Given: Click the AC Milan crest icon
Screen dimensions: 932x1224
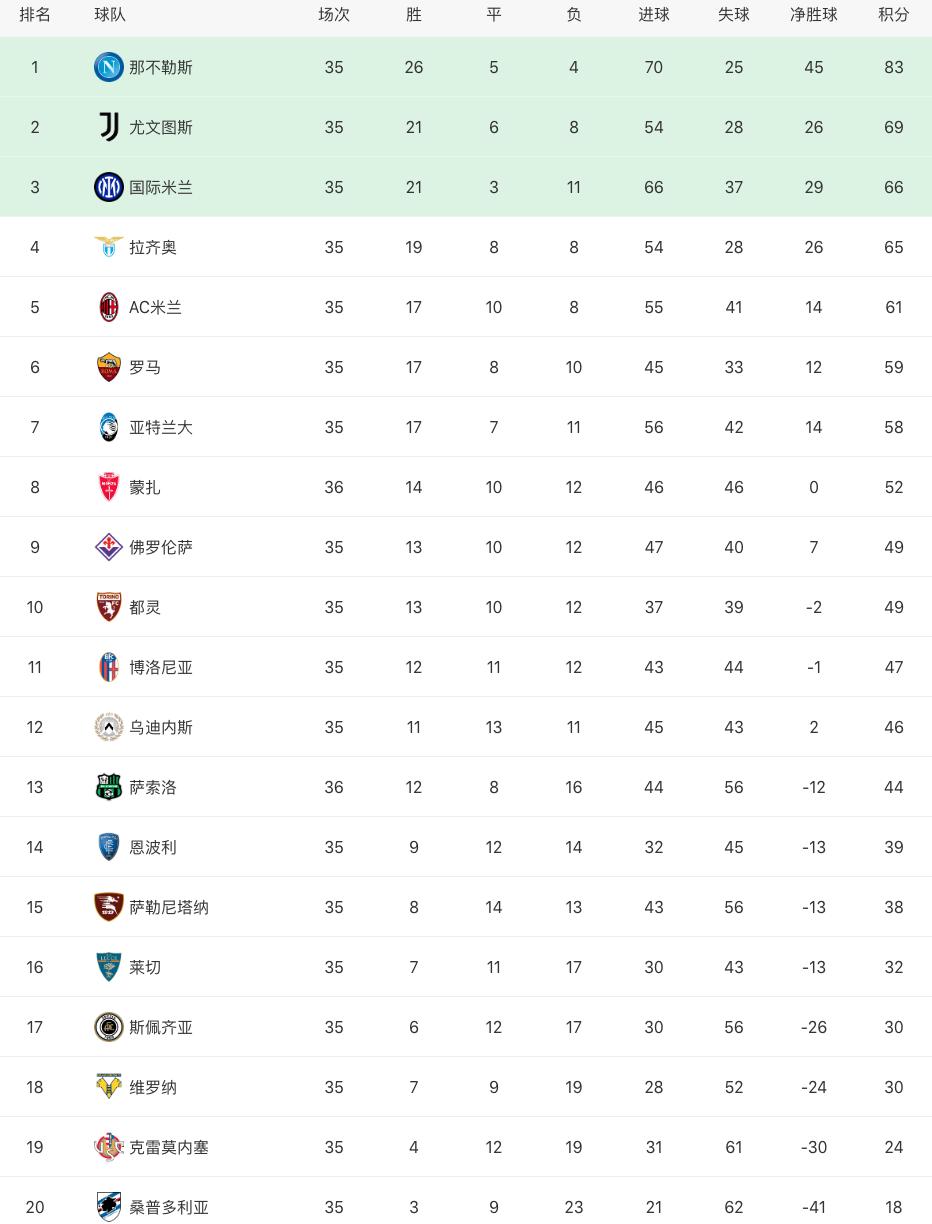Looking at the screenshot, I should [x=108, y=307].
